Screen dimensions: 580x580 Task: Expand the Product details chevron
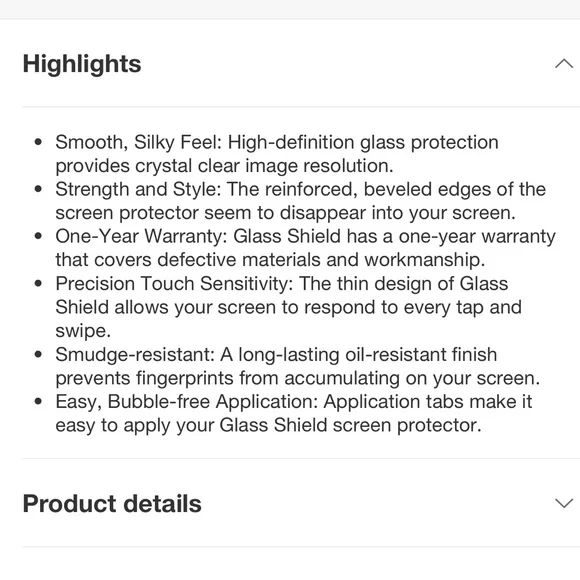click(x=564, y=503)
